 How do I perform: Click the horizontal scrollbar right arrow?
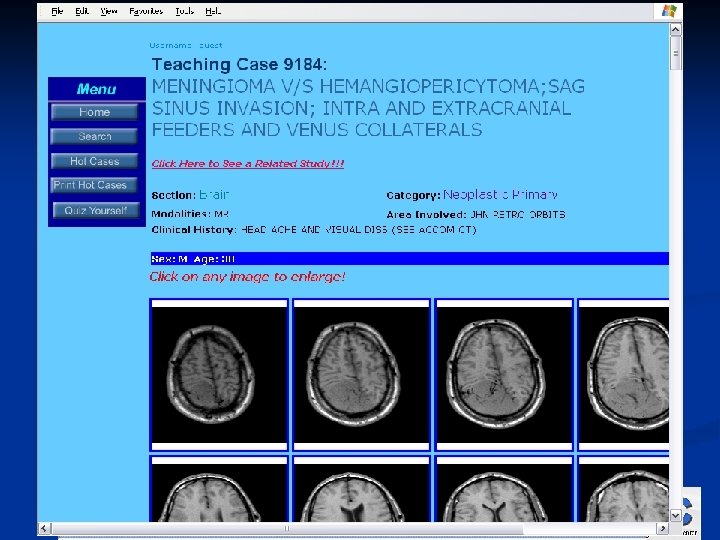662,528
